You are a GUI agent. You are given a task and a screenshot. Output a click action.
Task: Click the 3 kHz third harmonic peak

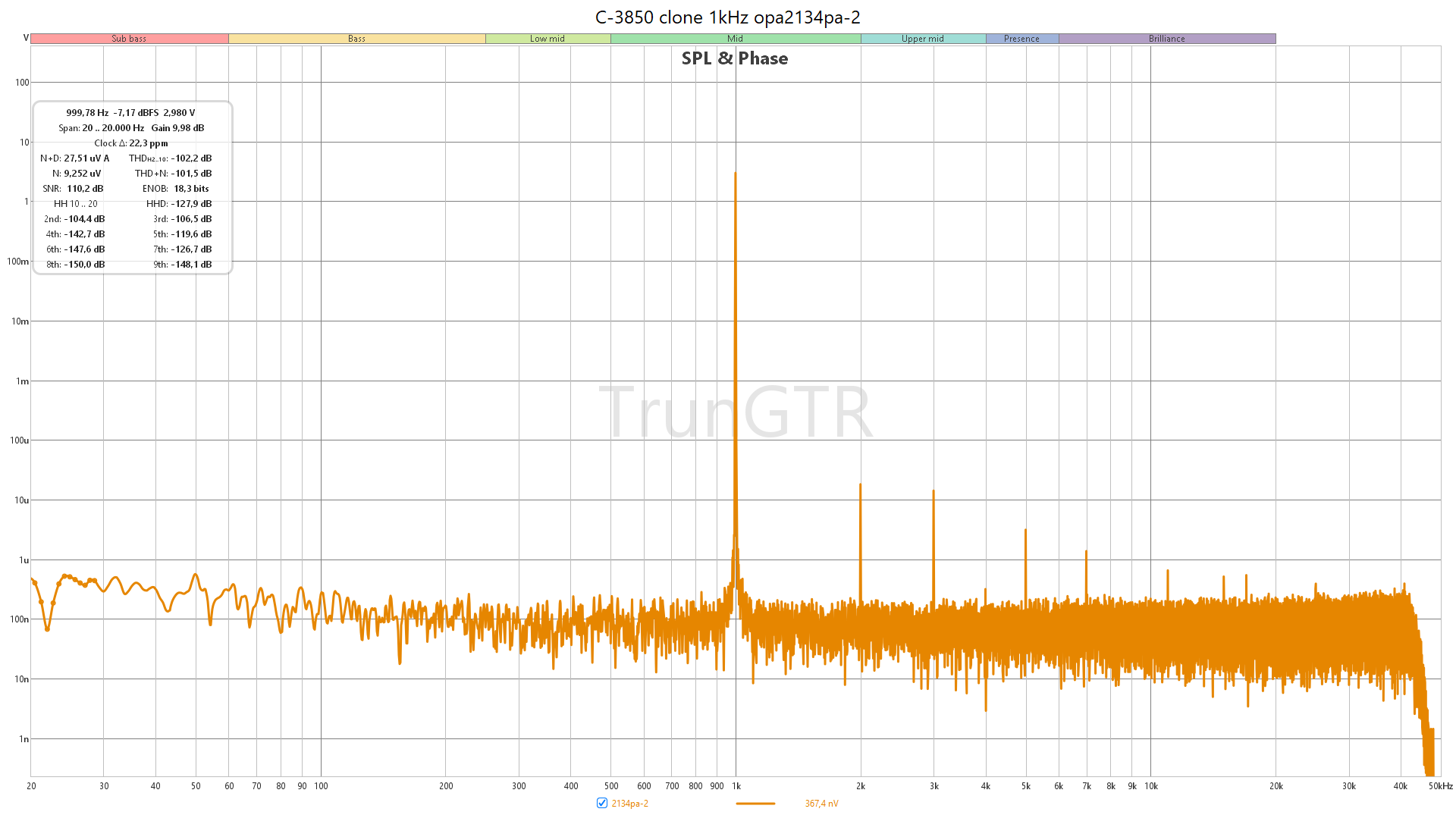934,492
